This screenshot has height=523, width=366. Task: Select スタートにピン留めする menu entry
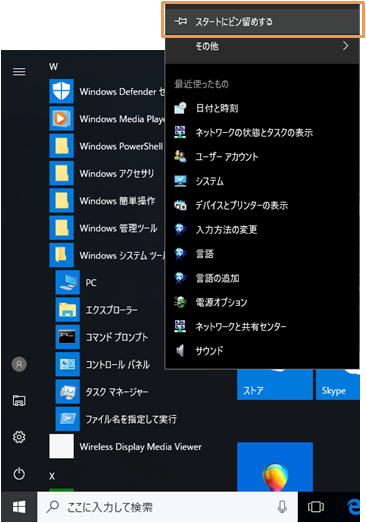point(263,21)
